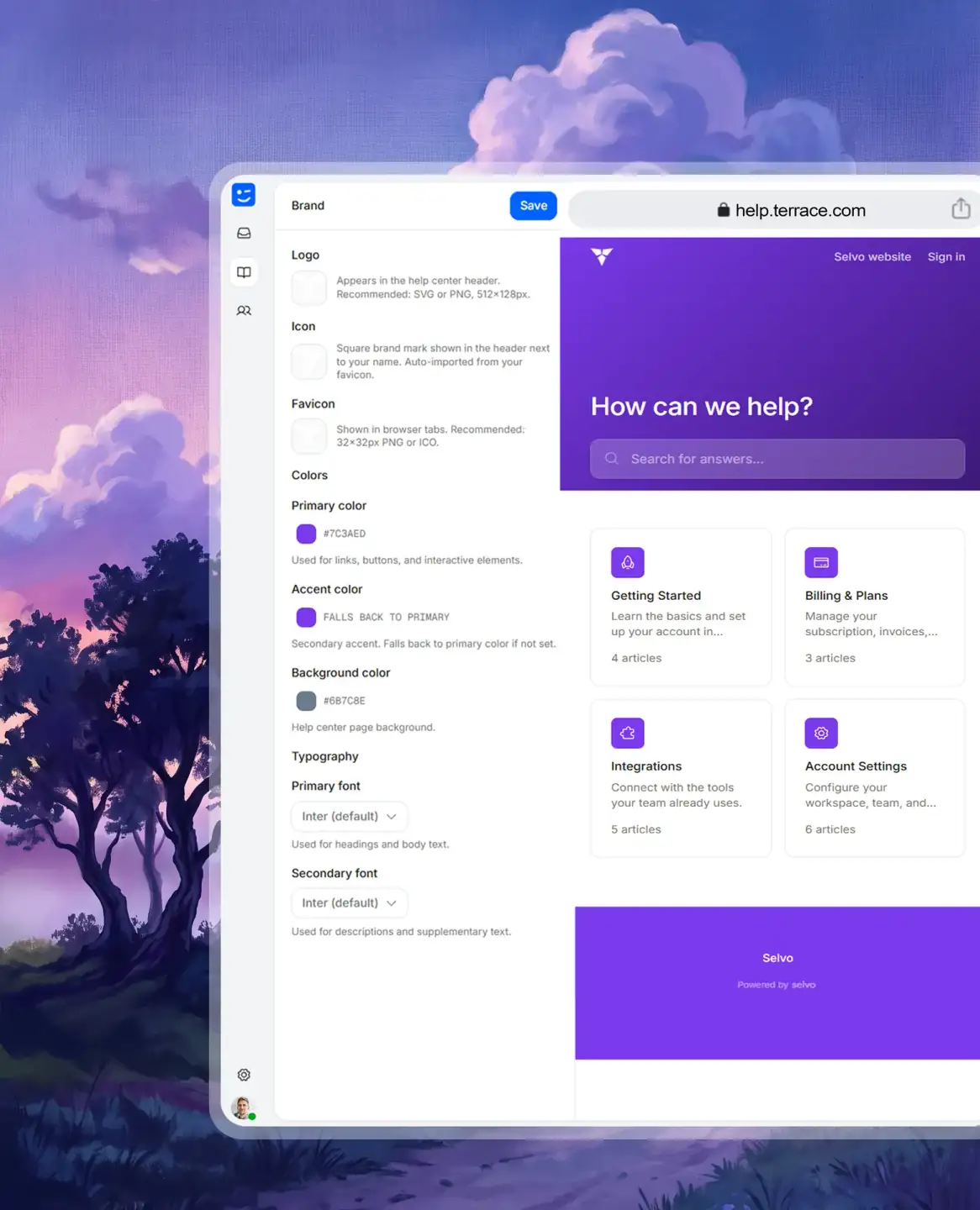Click the 3 articles count

(x=830, y=658)
